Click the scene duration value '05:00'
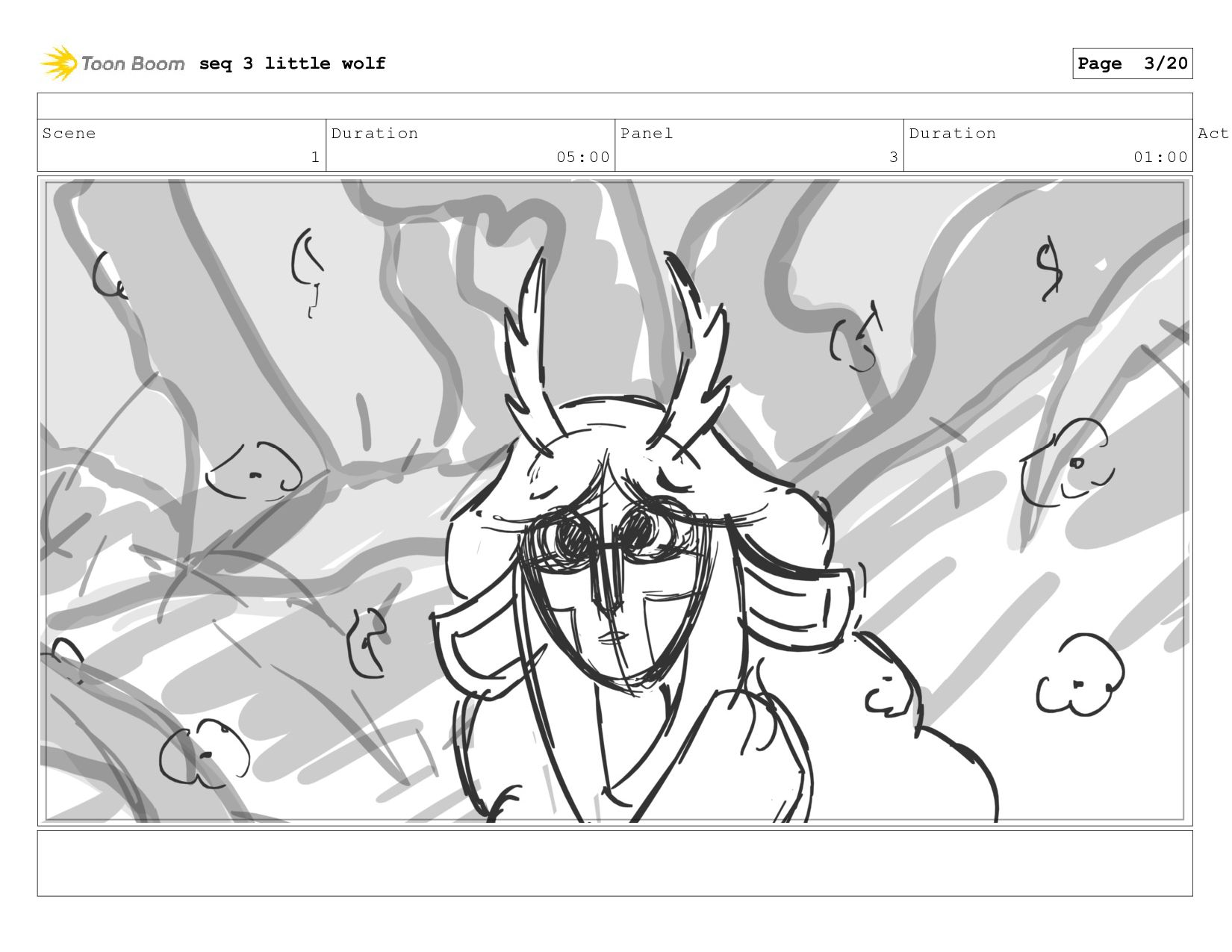This screenshot has width=1232, height=952. (x=583, y=157)
